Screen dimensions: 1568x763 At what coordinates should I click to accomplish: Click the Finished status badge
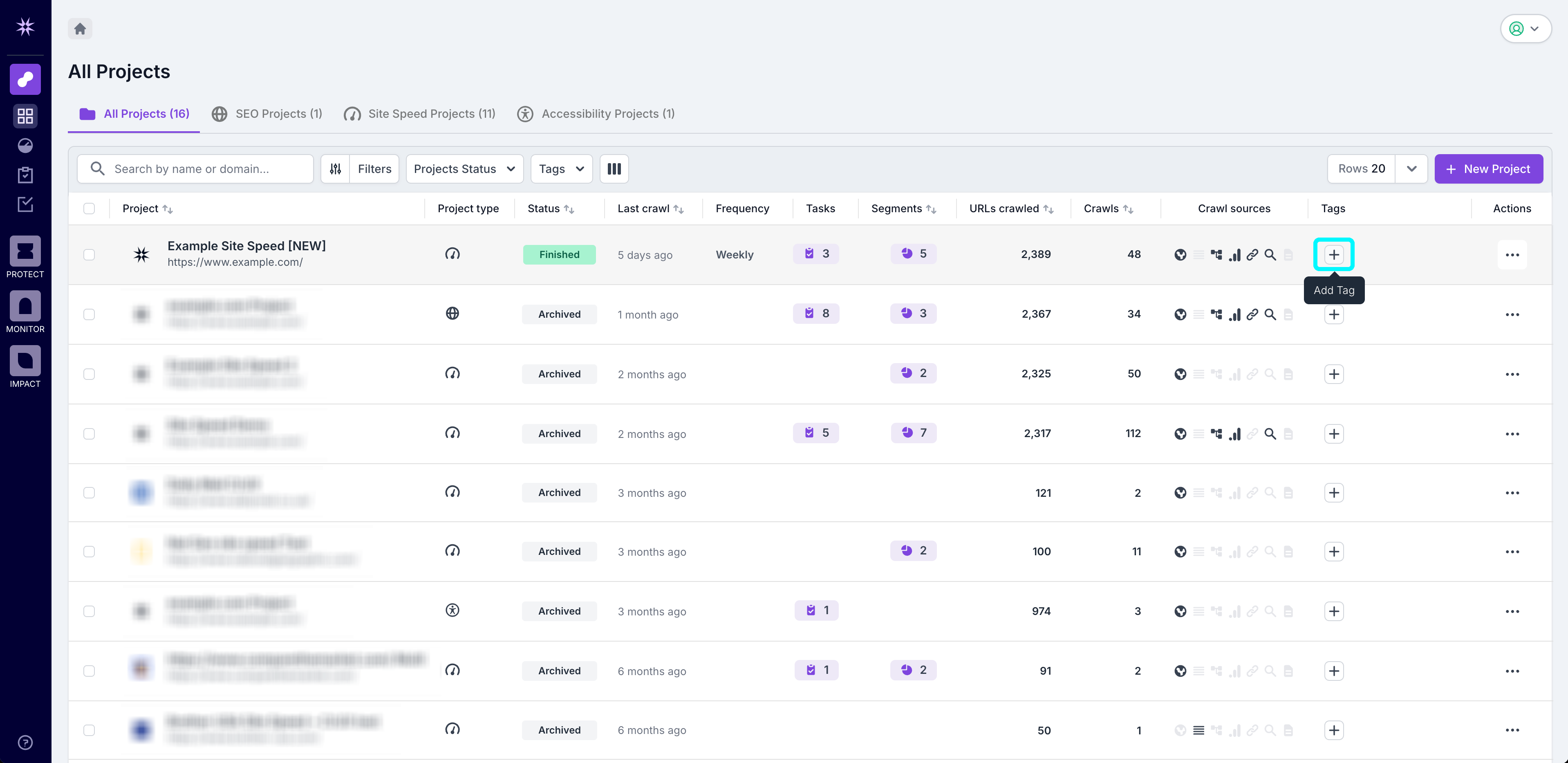pyautogui.click(x=559, y=254)
